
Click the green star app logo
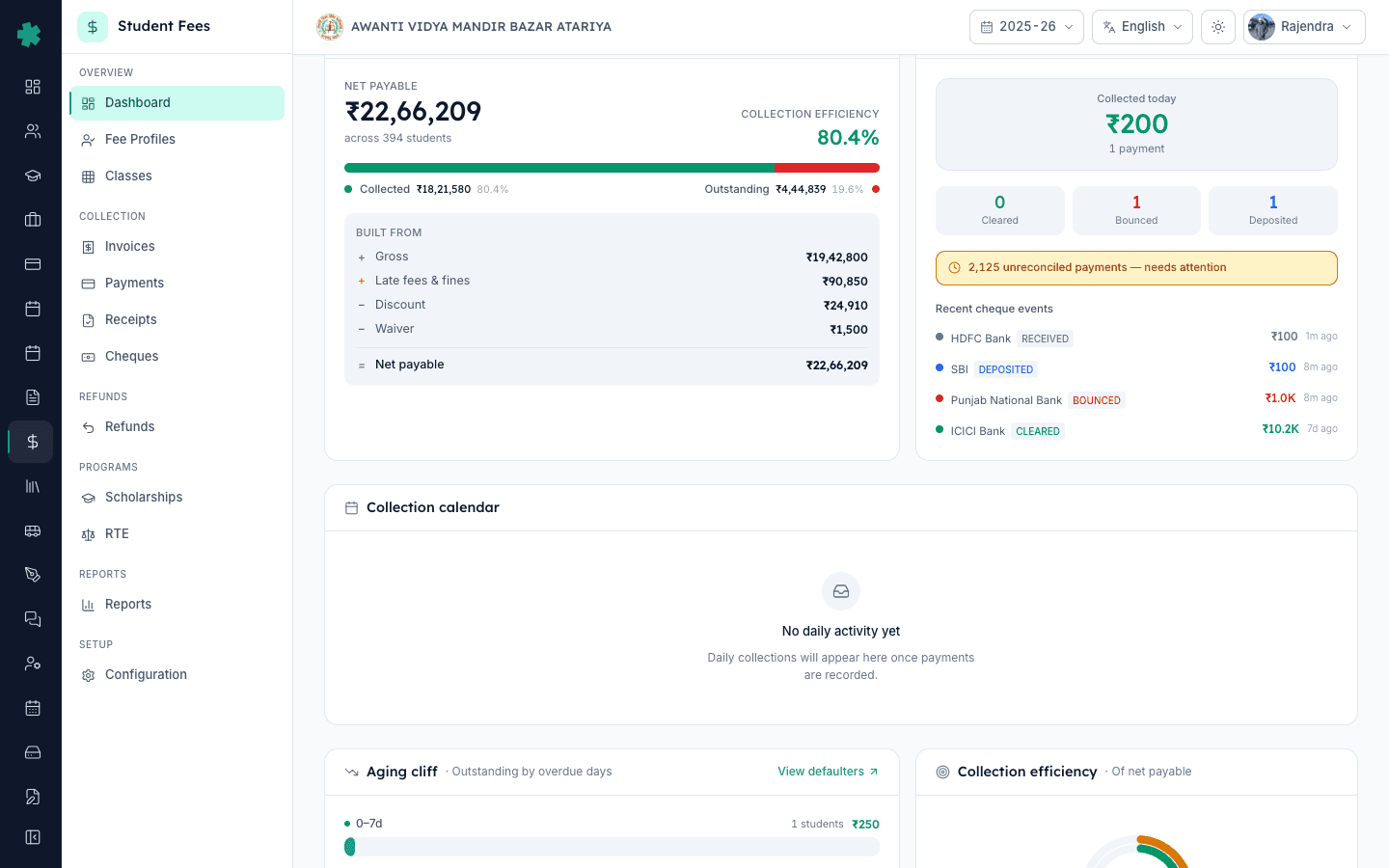click(x=30, y=35)
